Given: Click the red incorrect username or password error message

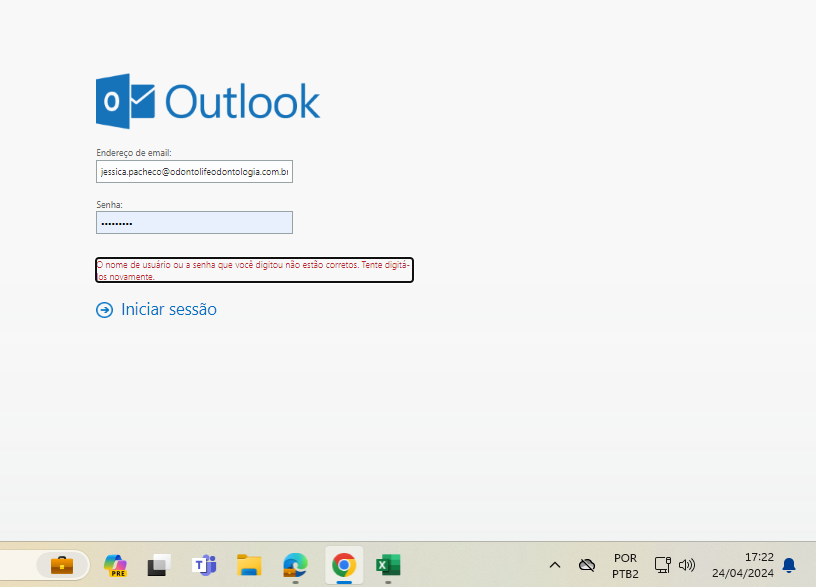Looking at the screenshot, I should [x=254, y=270].
